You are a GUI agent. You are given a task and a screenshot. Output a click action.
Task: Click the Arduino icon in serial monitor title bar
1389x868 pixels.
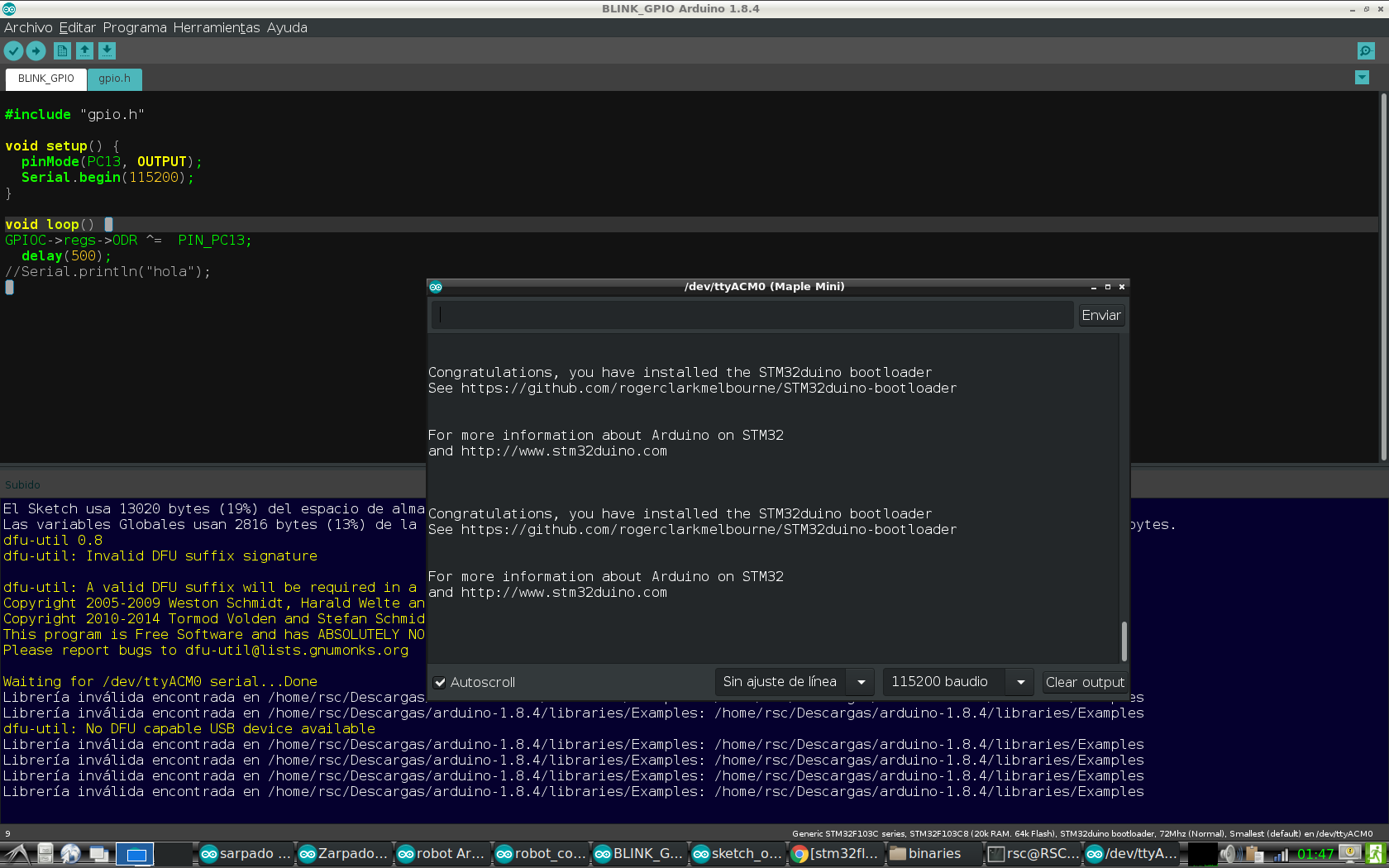(x=436, y=287)
